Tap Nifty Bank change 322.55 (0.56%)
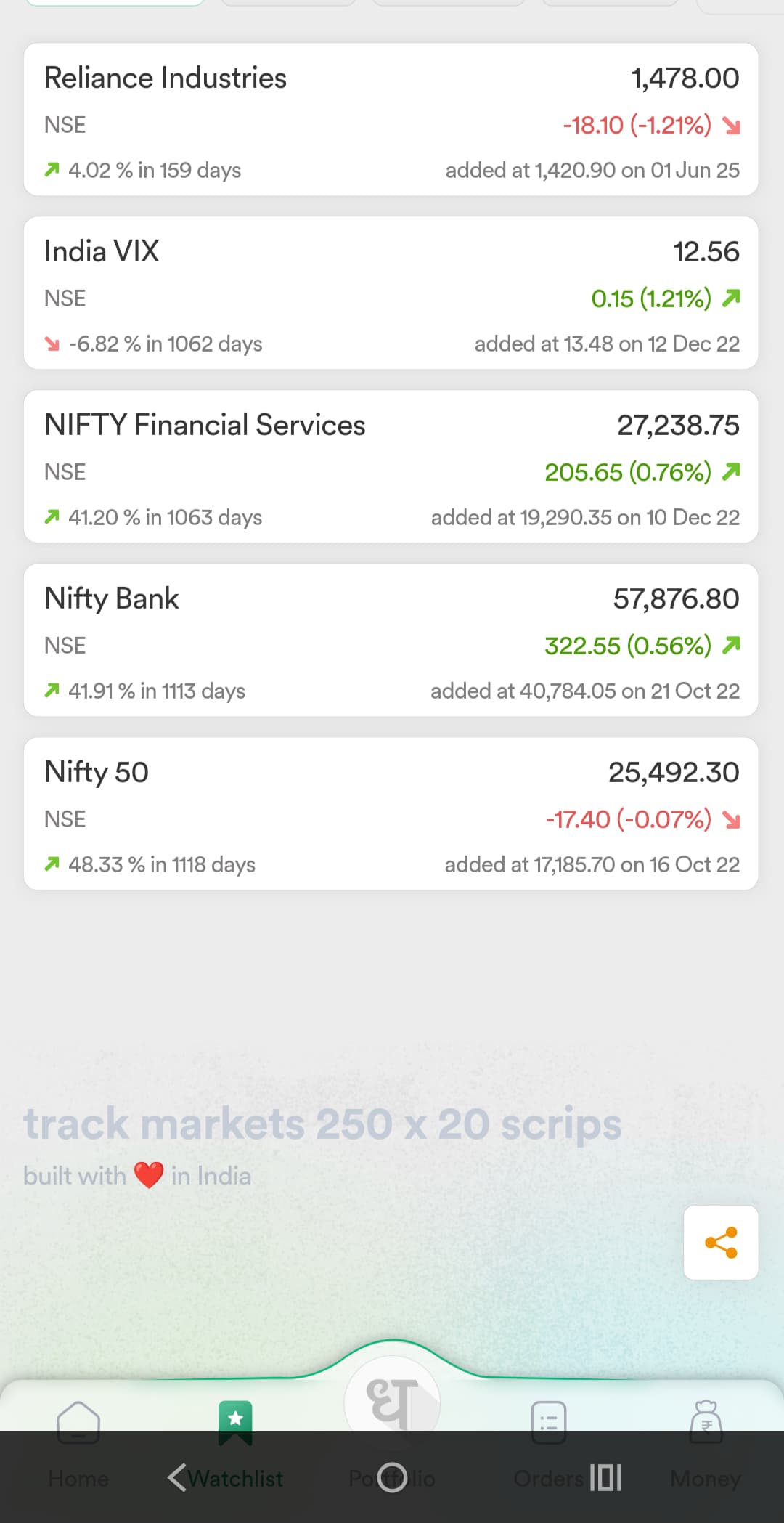Viewport: 784px width, 1523px height. pos(628,646)
